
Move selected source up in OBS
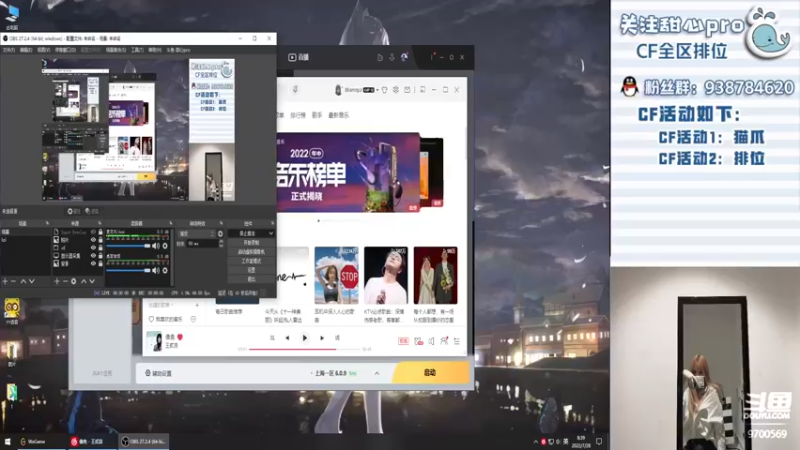click(84, 281)
